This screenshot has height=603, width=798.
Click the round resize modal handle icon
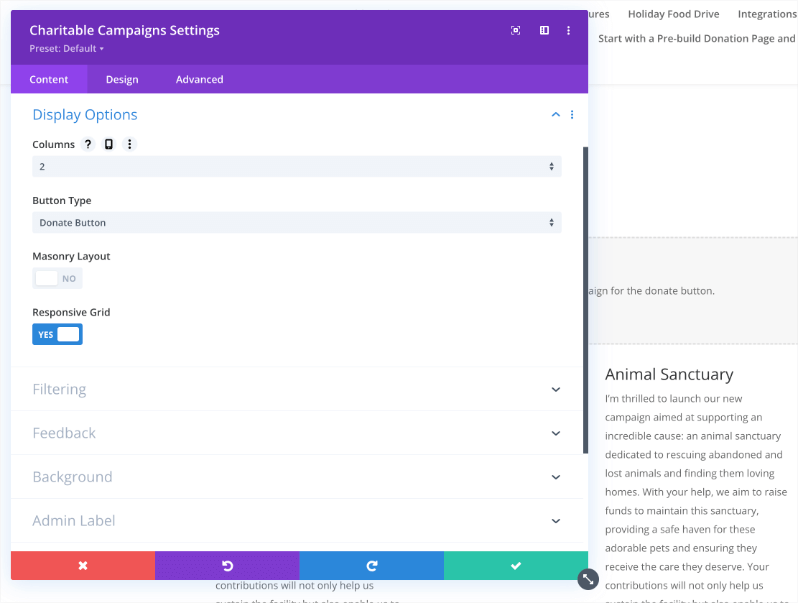click(588, 579)
